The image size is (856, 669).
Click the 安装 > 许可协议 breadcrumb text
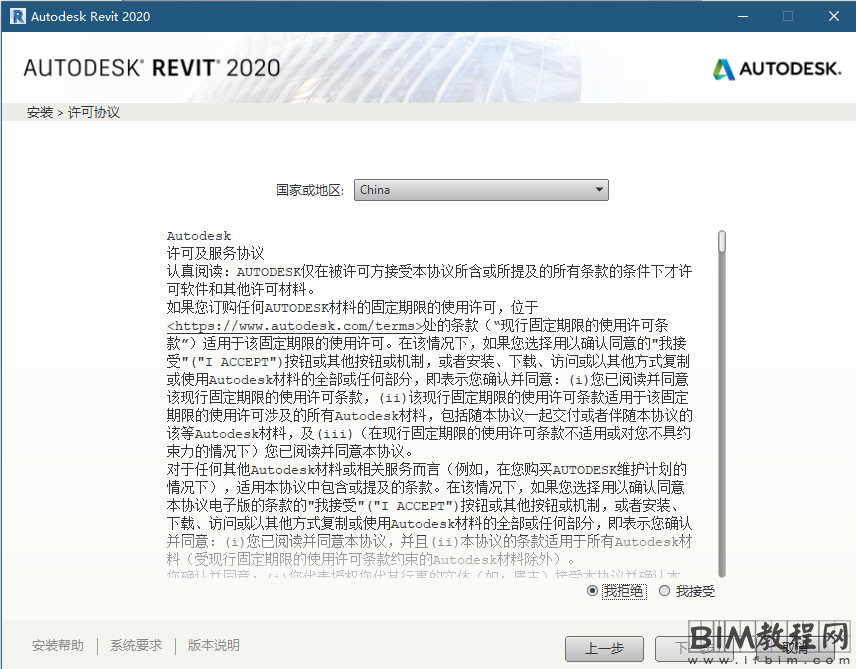click(x=73, y=113)
